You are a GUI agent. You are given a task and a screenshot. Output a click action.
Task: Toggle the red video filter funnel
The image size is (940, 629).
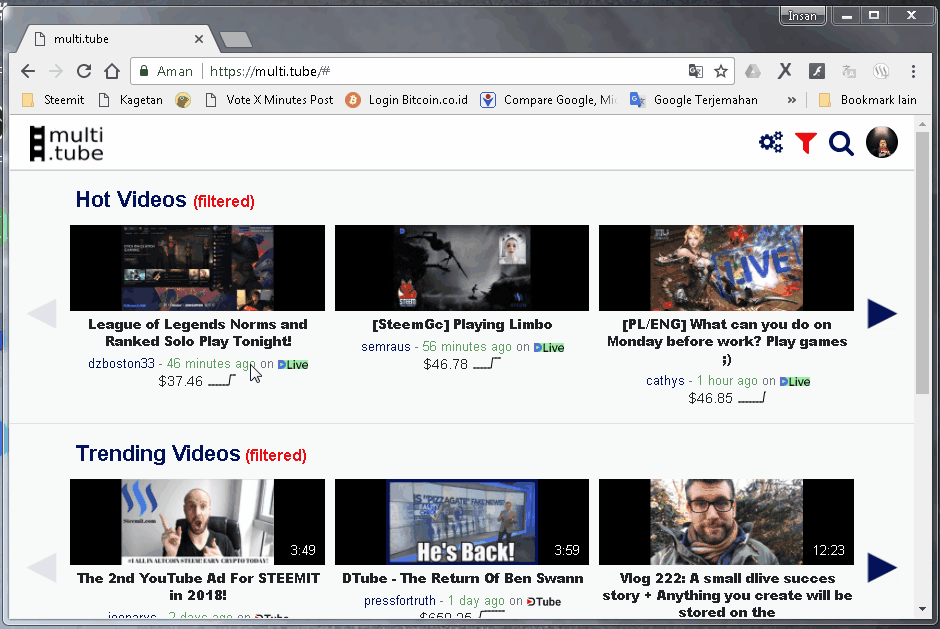[806, 143]
